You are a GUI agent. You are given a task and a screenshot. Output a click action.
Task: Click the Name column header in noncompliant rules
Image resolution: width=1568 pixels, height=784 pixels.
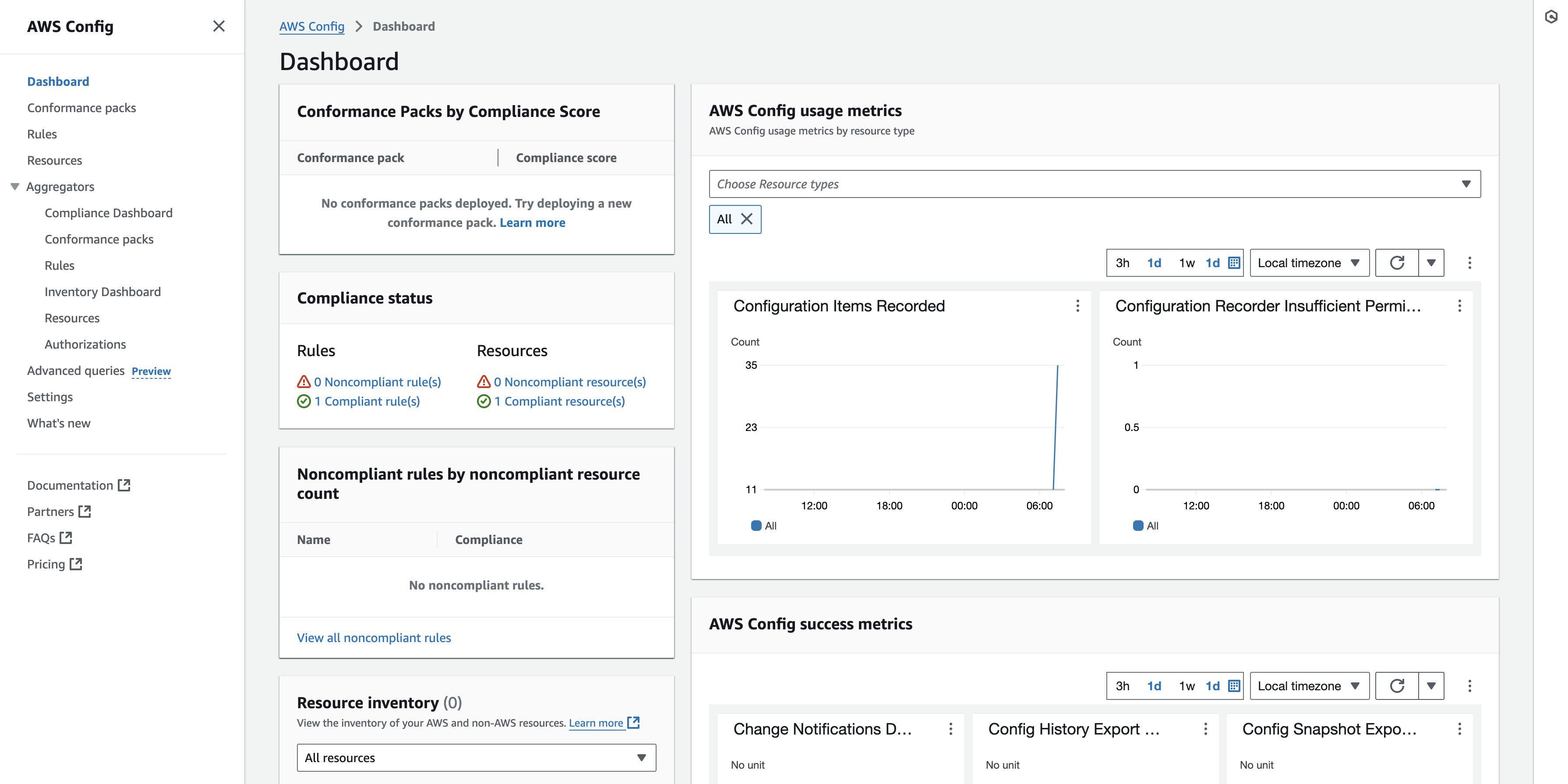(314, 540)
